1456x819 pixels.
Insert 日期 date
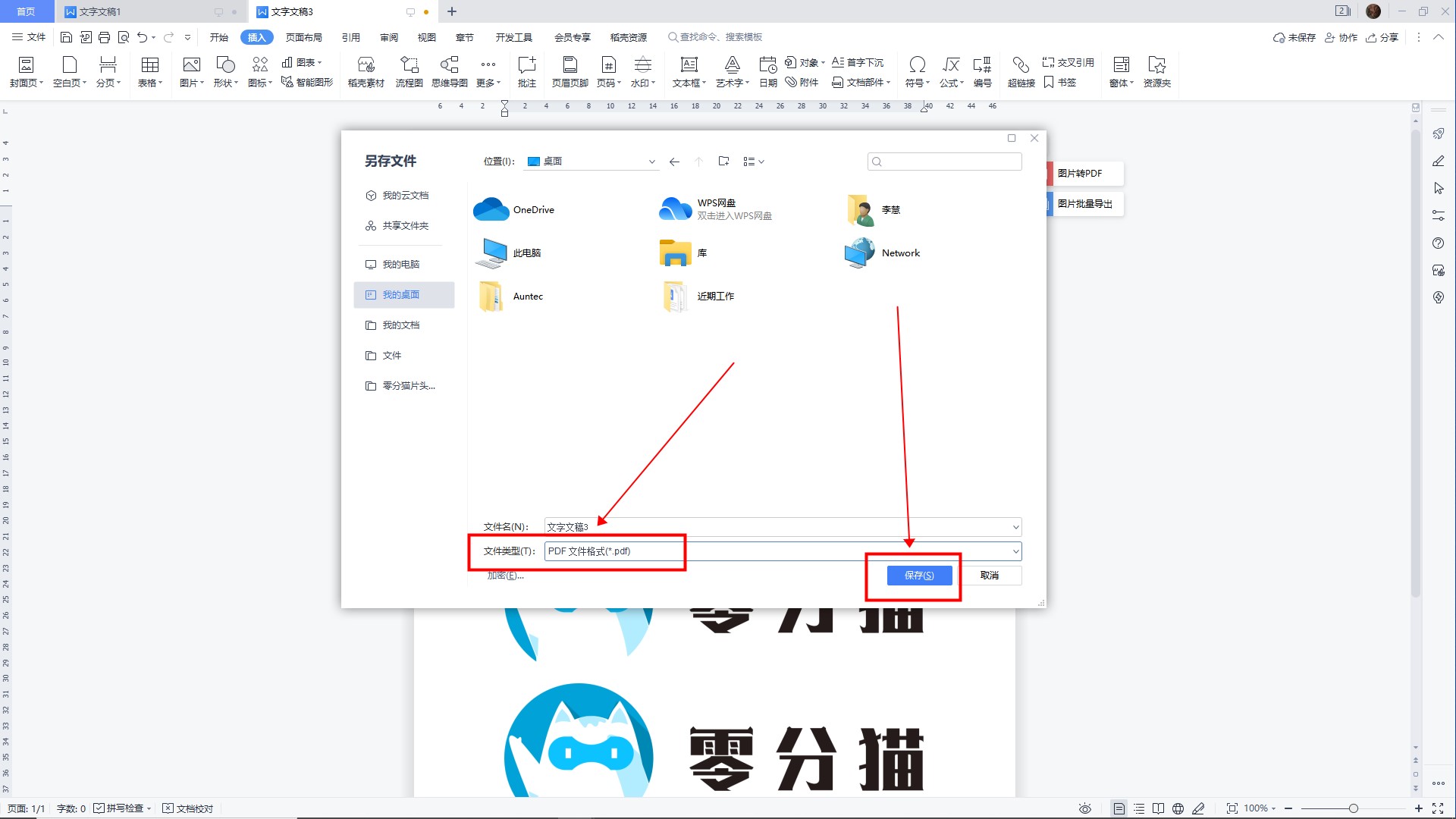pos(768,72)
